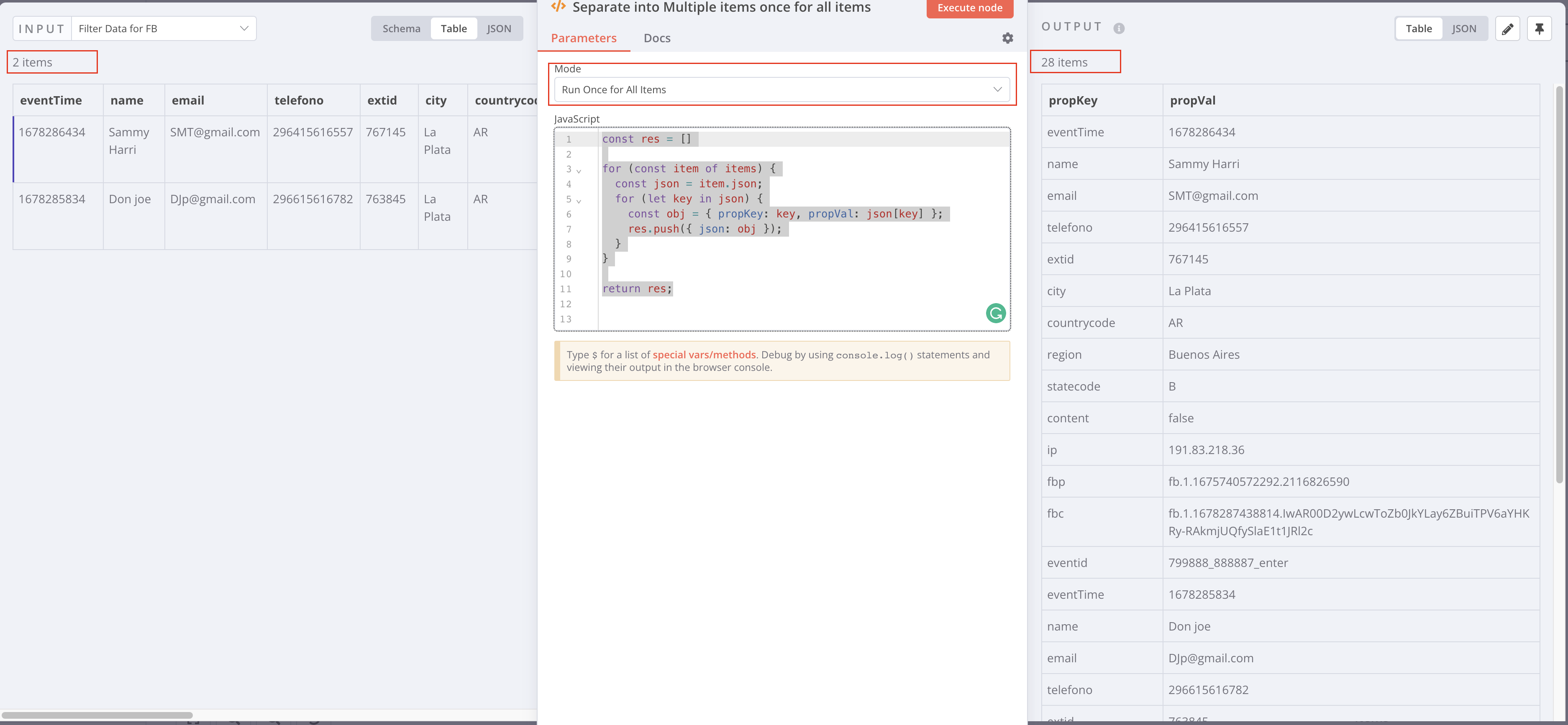The width and height of the screenshot is (1568, 725).
Task: Click the input horizontal scrollbar
Action: (97, 715)
